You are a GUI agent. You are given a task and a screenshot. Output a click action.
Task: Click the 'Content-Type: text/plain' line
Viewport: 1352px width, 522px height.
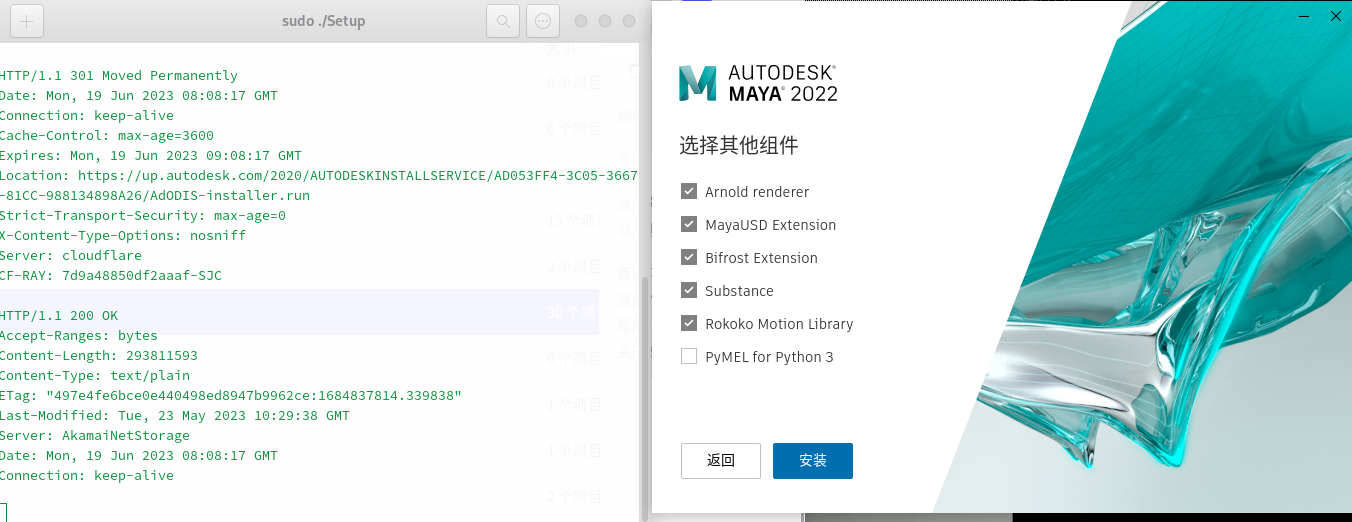click(95, 375)
